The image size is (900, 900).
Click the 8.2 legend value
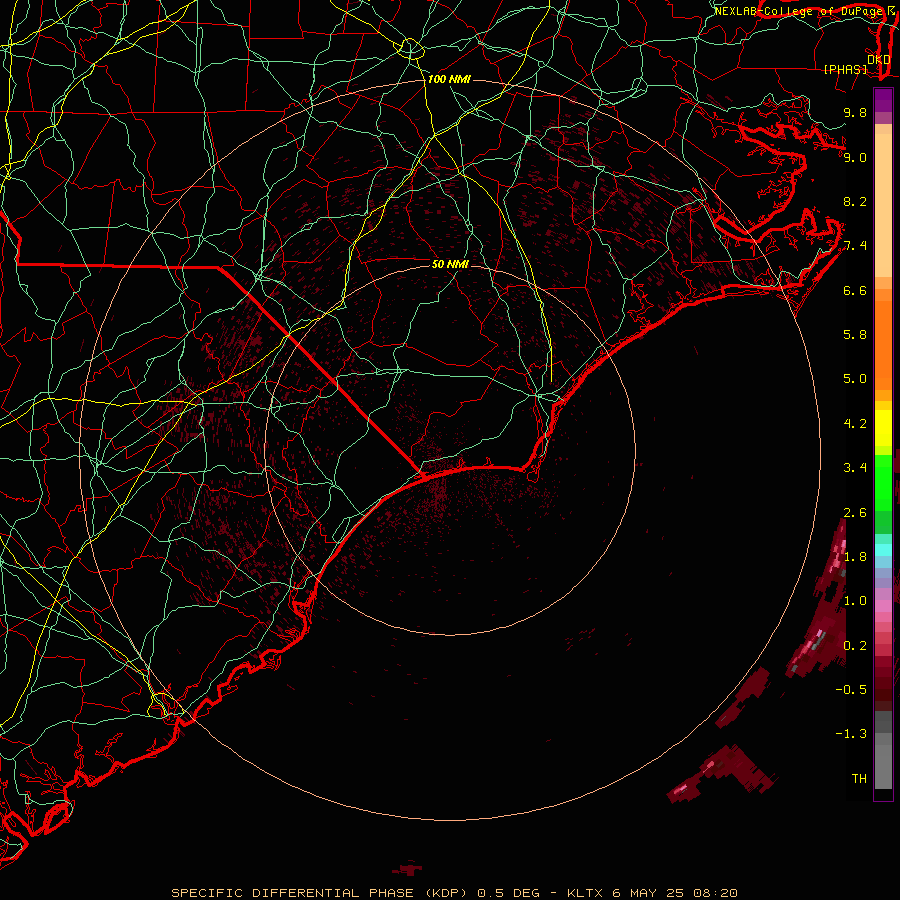tap(855, 201)
